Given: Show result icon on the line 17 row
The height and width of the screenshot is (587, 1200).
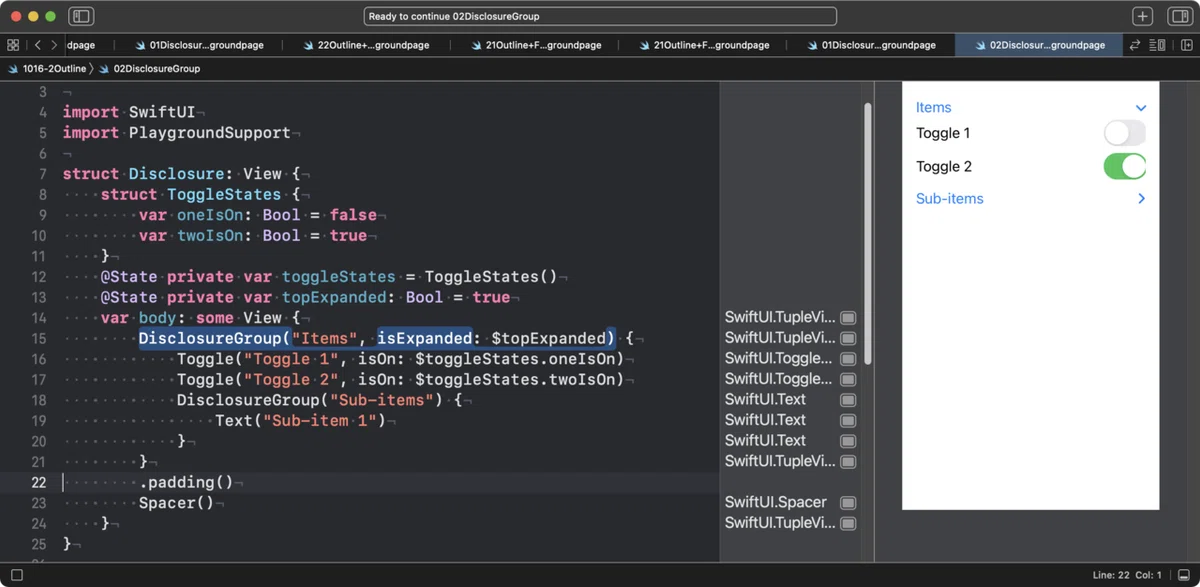Looking at the screenshot, I should tap(848, 379).
